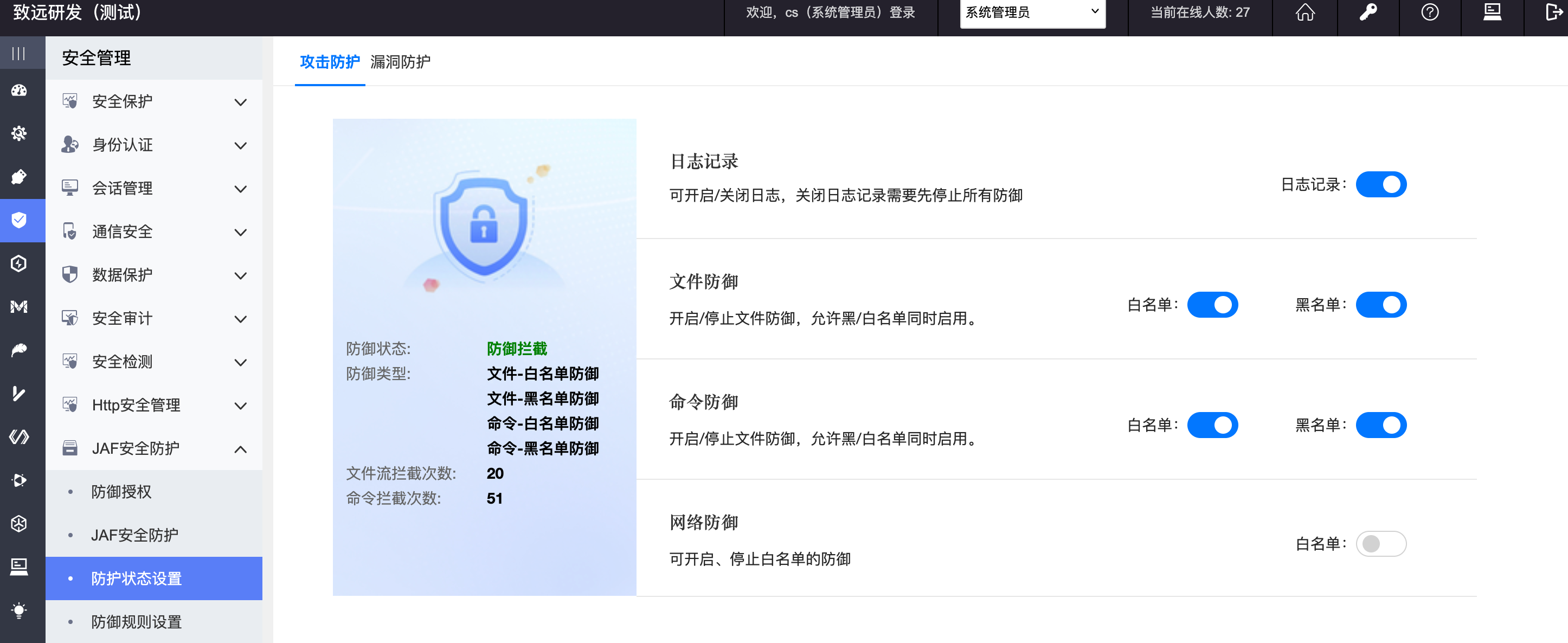Click the hamburger menu sidebar icon
The image size is (1568, 643).
[x=19, y=54]
